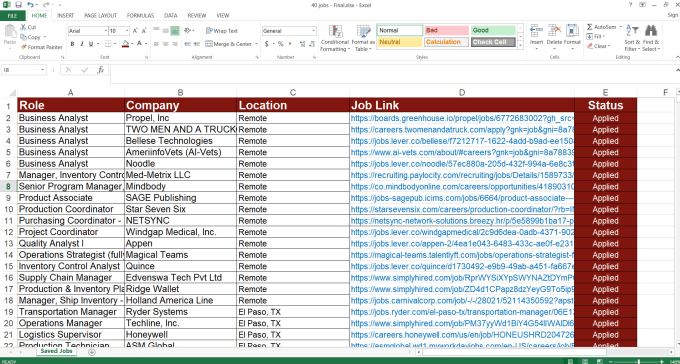Image resolution: width=680 pixels, height=364 pixels.
Task: Open the Insert Function fx dialog
Action: (101, 70)
